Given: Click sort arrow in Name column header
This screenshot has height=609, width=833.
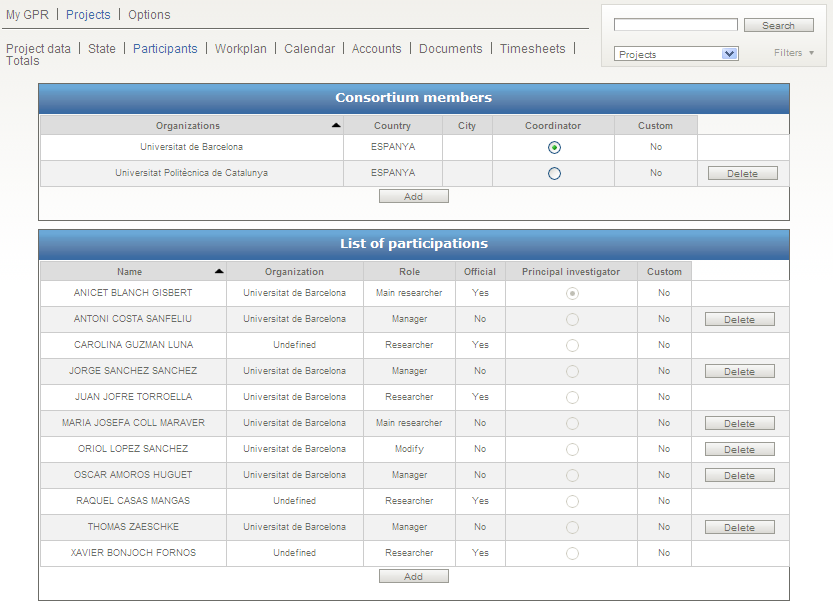Looking at the screenshot, I should (218, 272).
